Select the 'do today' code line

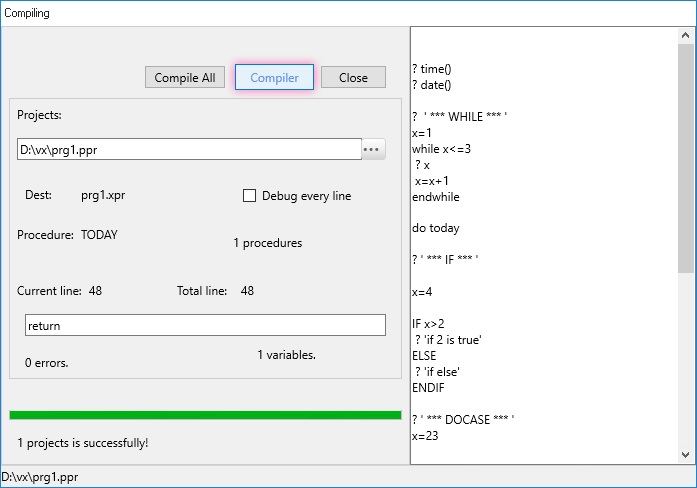click(x=435, y=228)
